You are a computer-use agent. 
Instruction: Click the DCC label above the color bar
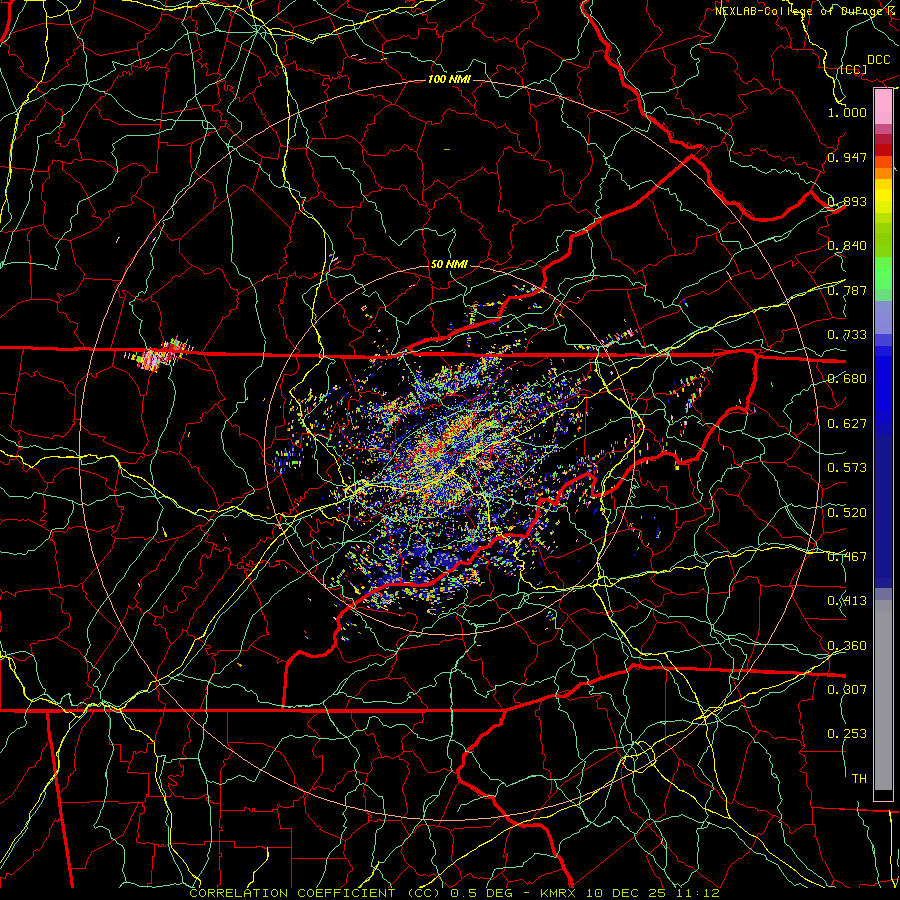pos(878,60)
